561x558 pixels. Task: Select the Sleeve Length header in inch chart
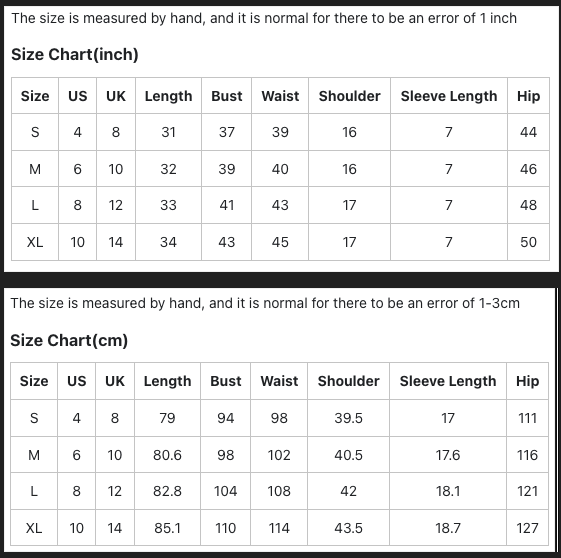coord(449,96)
